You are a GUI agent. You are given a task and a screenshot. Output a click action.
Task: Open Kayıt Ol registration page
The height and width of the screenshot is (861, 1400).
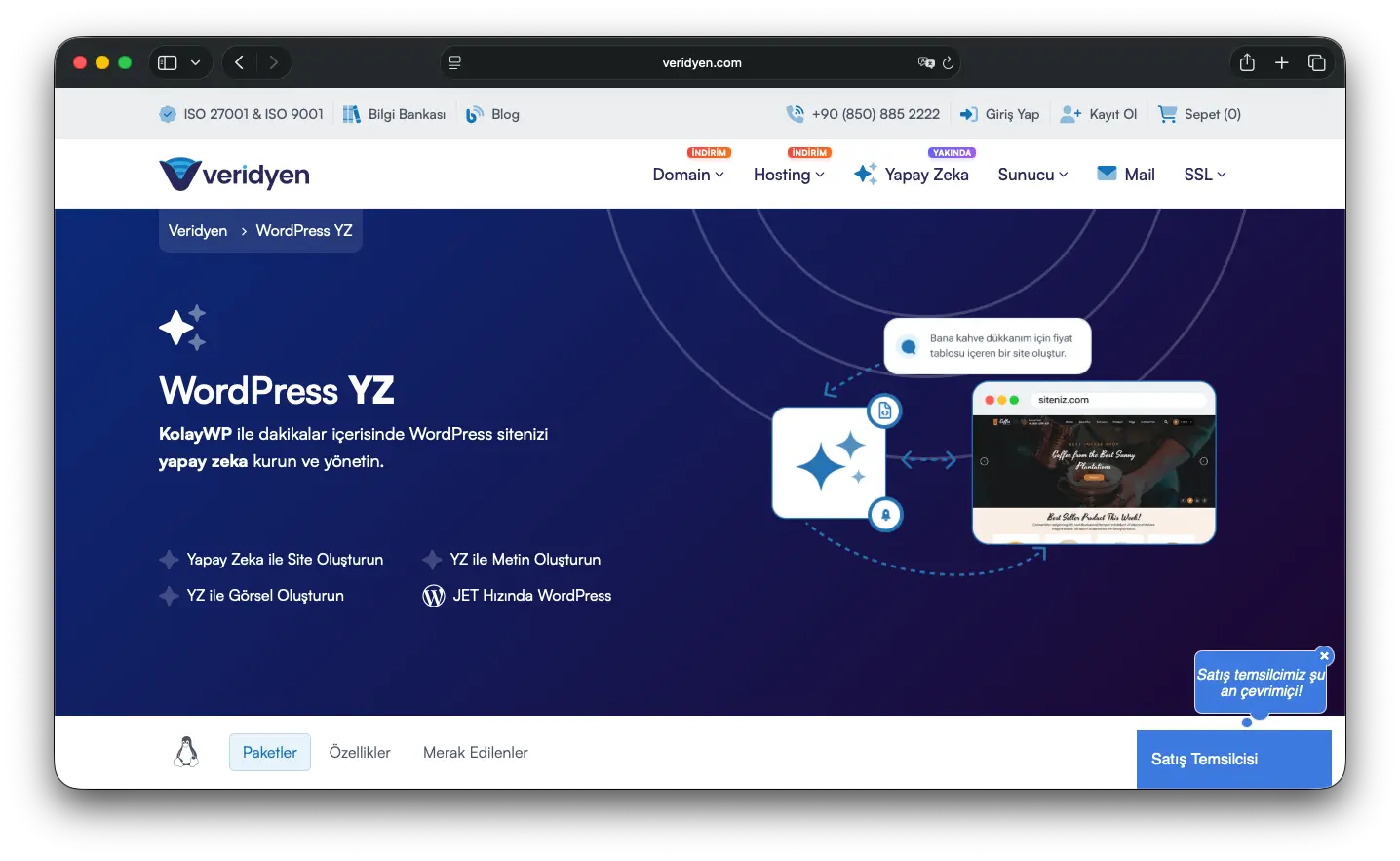point(1113,114)
